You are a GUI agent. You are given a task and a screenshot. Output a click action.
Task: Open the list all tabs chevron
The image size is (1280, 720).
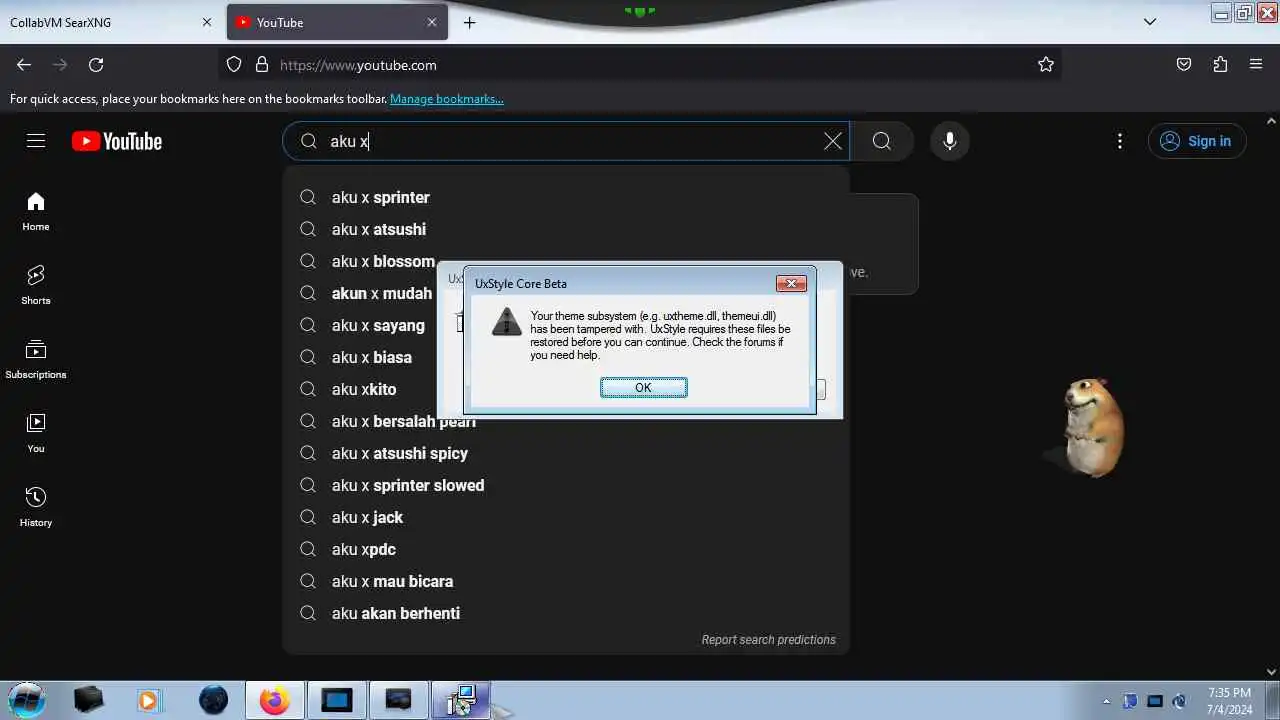[1150, 22]
